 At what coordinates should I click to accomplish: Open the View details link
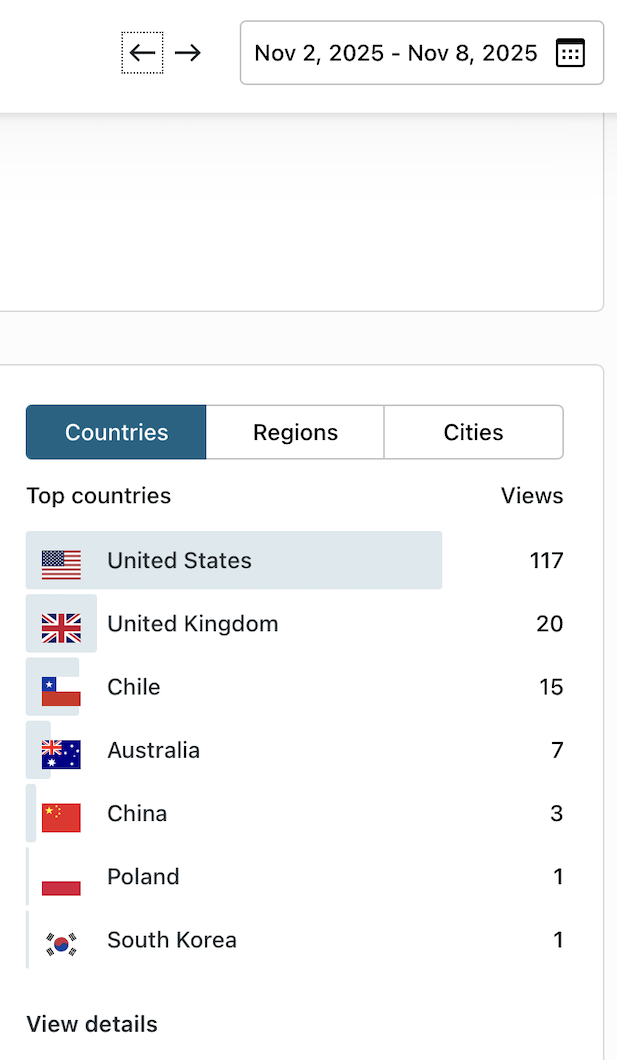(92, 1024)
